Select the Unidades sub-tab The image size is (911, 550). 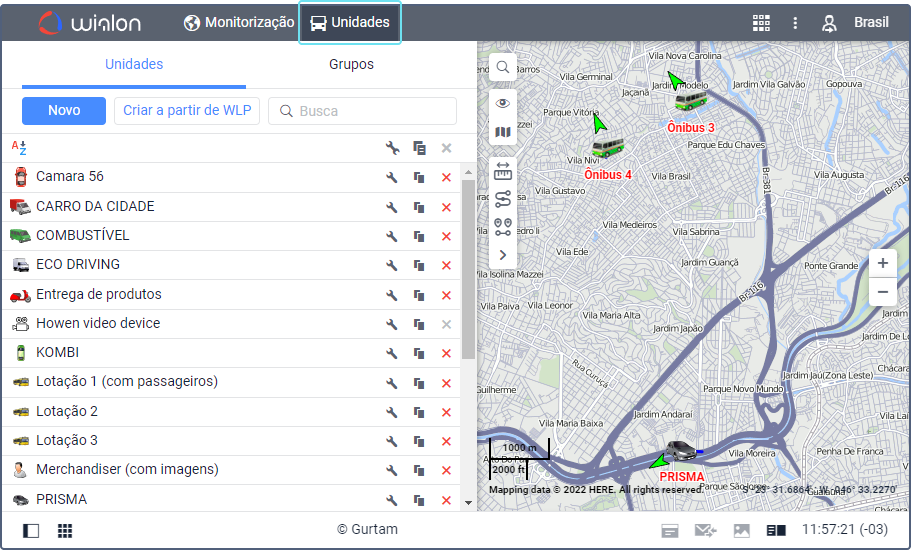(134, 64)
